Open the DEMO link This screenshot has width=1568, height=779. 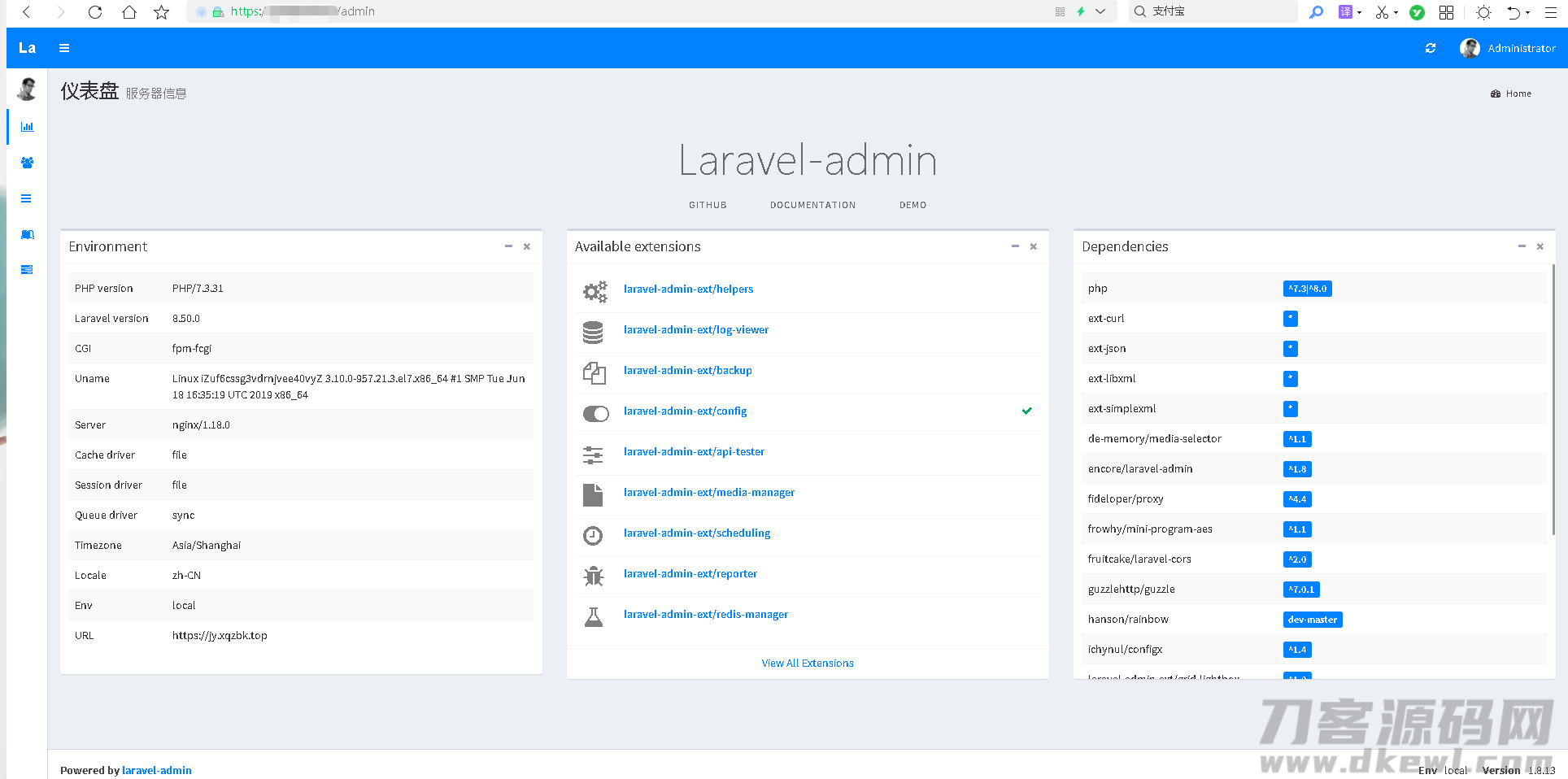tap(912, 205)
